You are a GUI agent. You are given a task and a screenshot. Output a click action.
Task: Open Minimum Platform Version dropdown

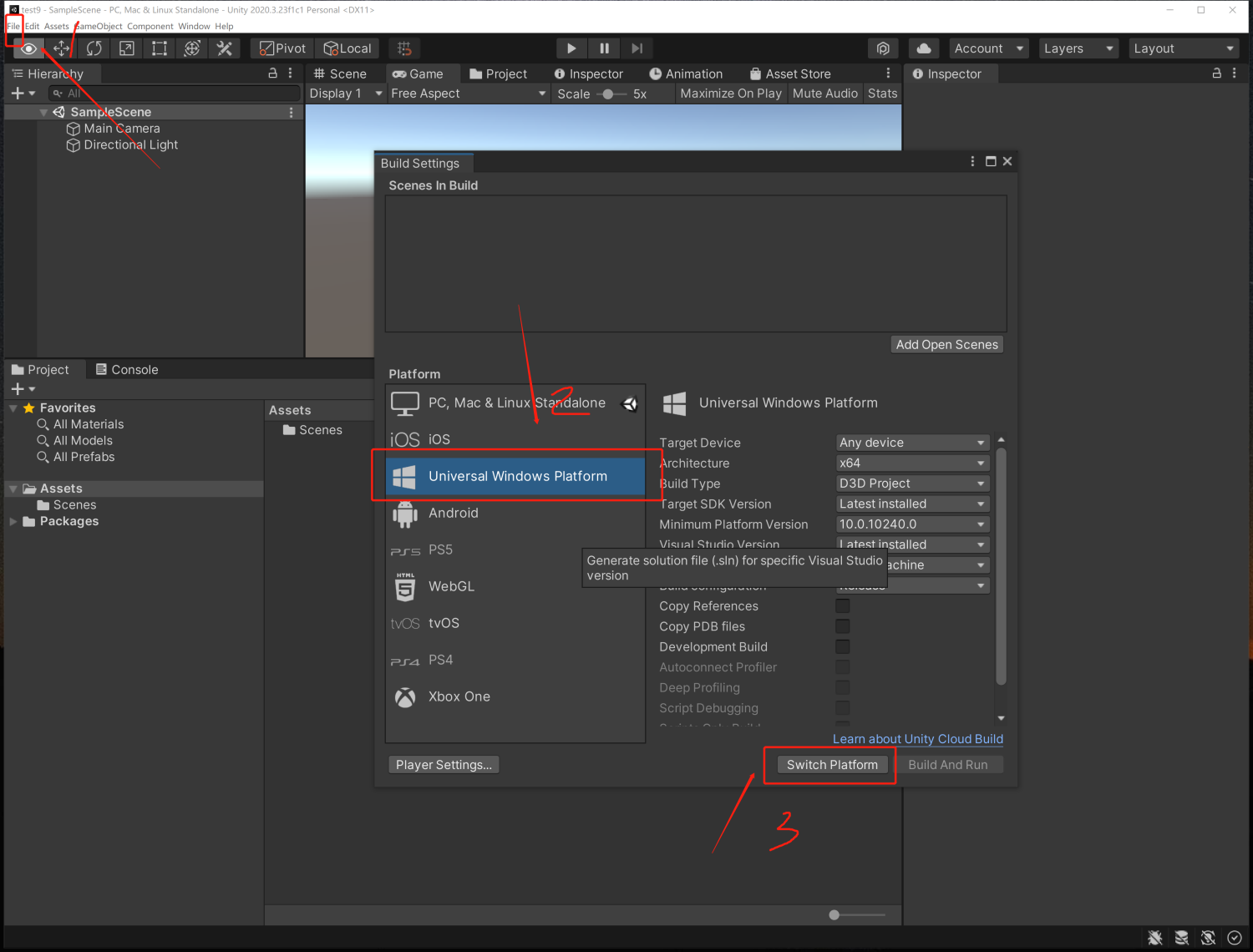(913, 524)
